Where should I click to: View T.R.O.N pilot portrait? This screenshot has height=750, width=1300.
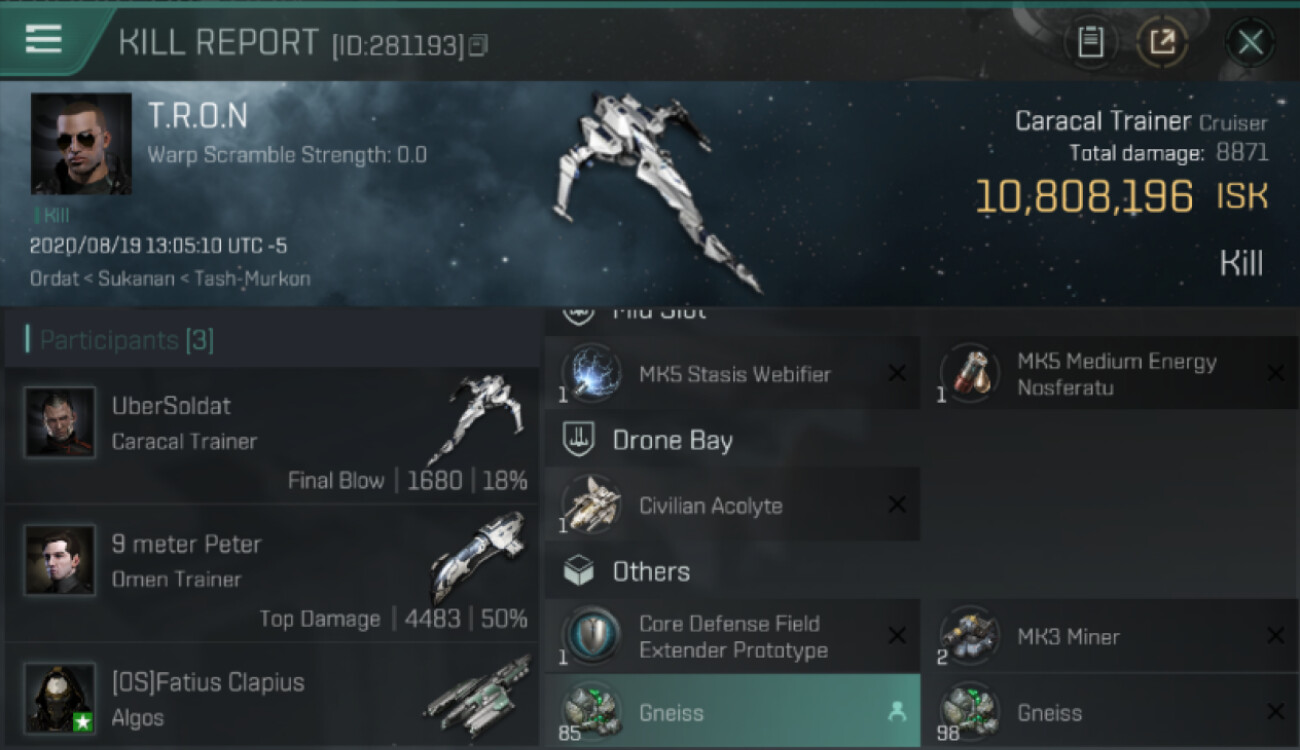81,144
